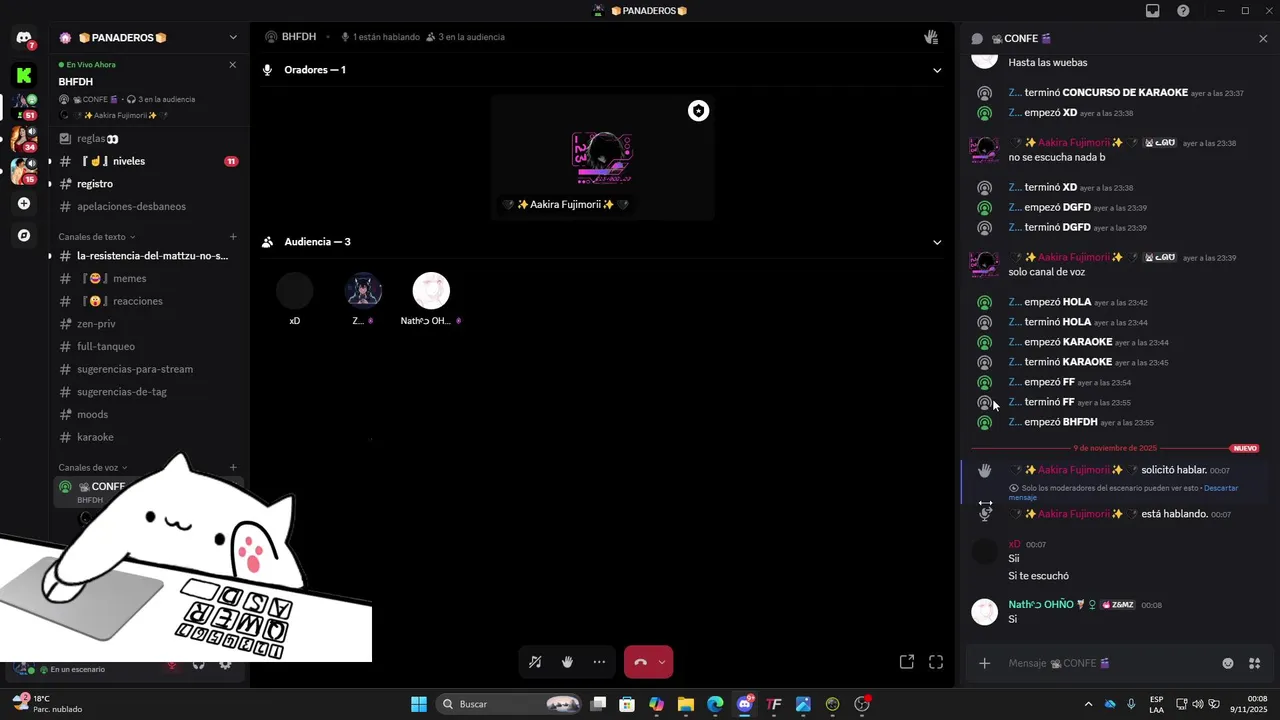This screenshot has width=1280, height=720.
Task: Open xD username in chat
Action: (x=1014, y=545)
